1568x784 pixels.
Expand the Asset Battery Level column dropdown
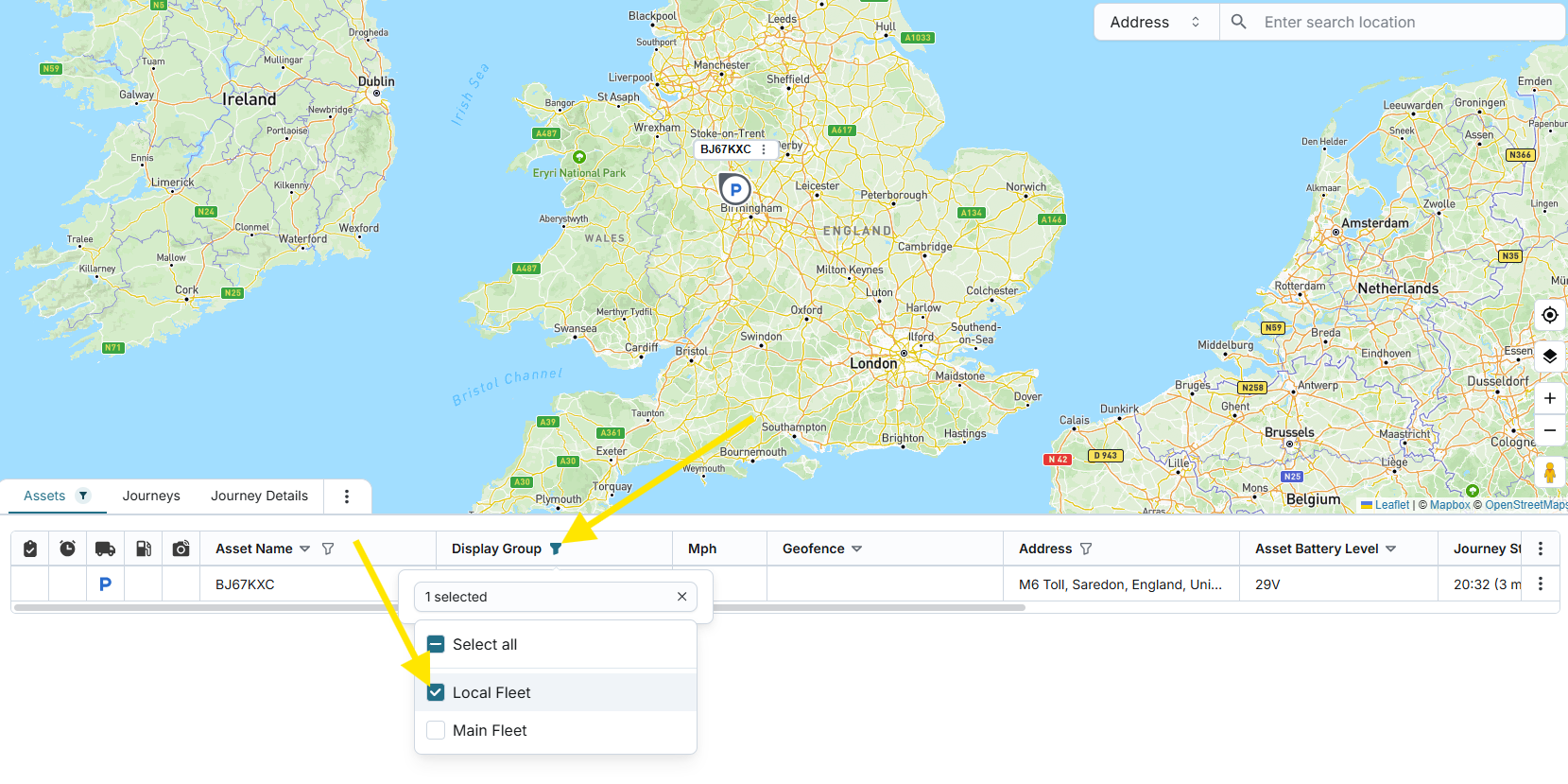[1390, 549]
